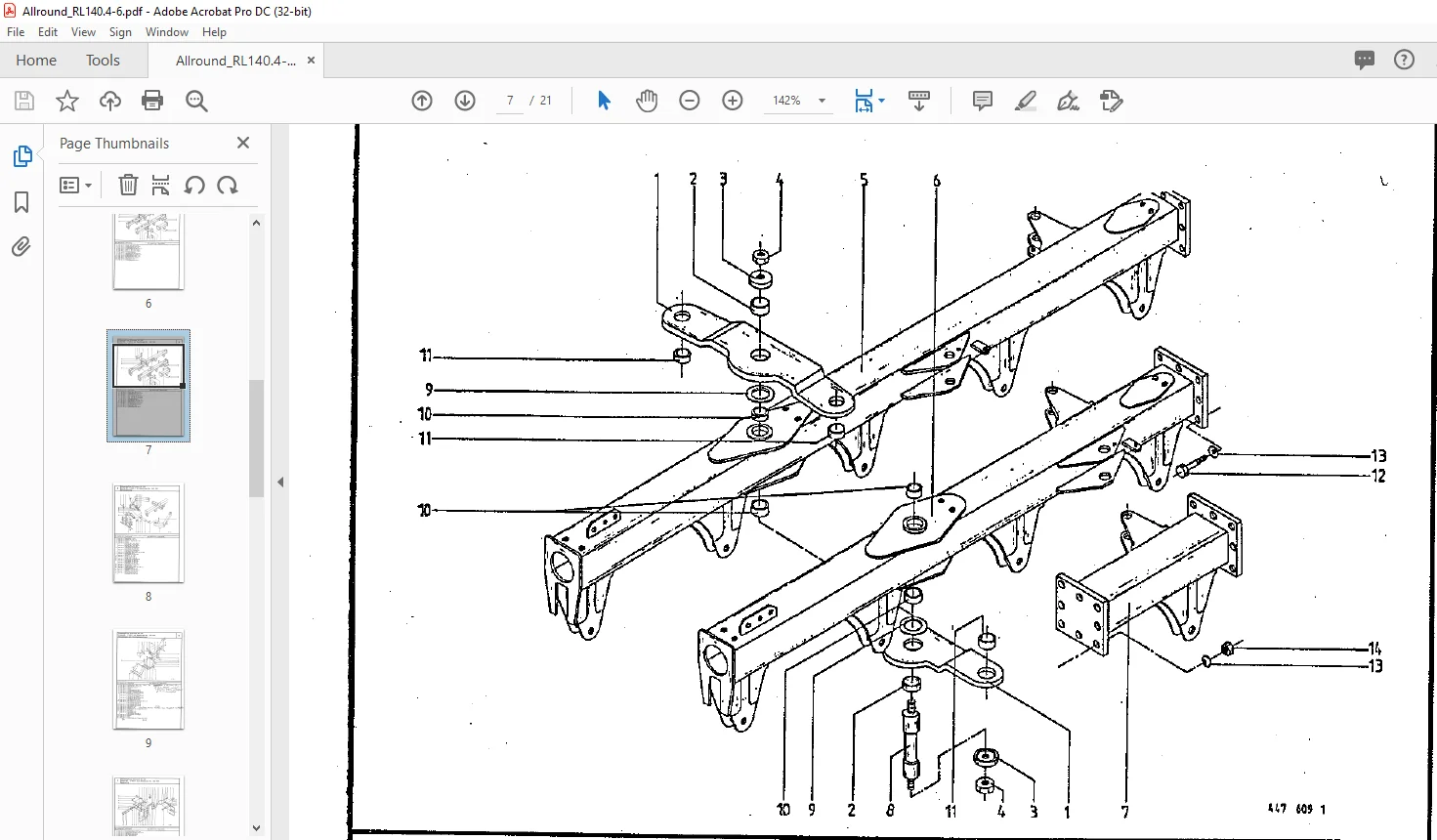Show the Attachments paperclip panel

coord(21,246)
